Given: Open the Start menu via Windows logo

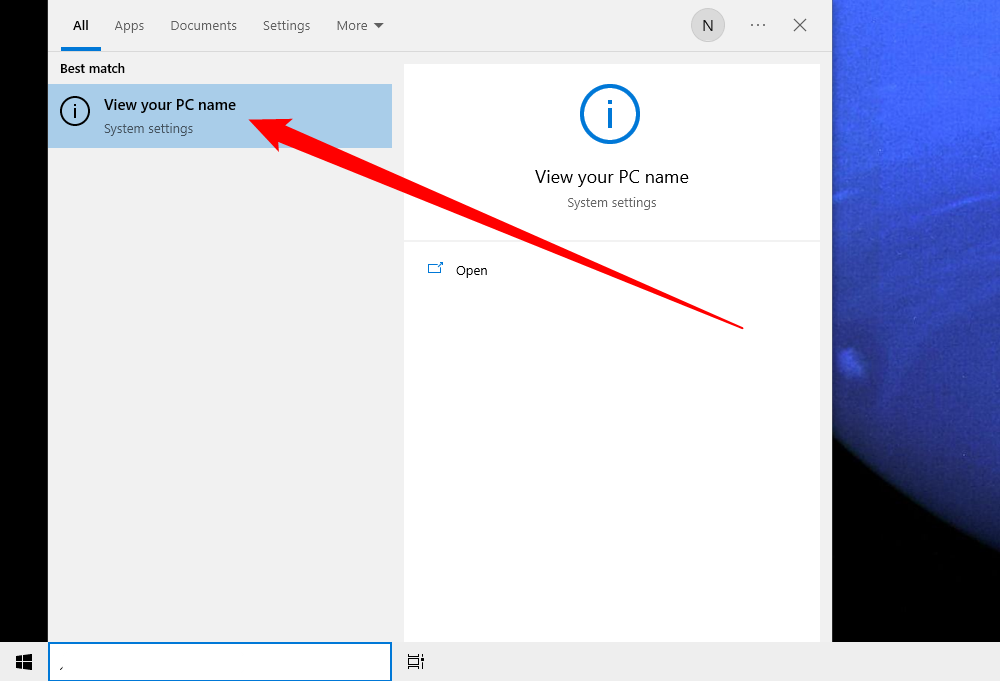Looking at the screenshot, I should [x=23, y=661].
